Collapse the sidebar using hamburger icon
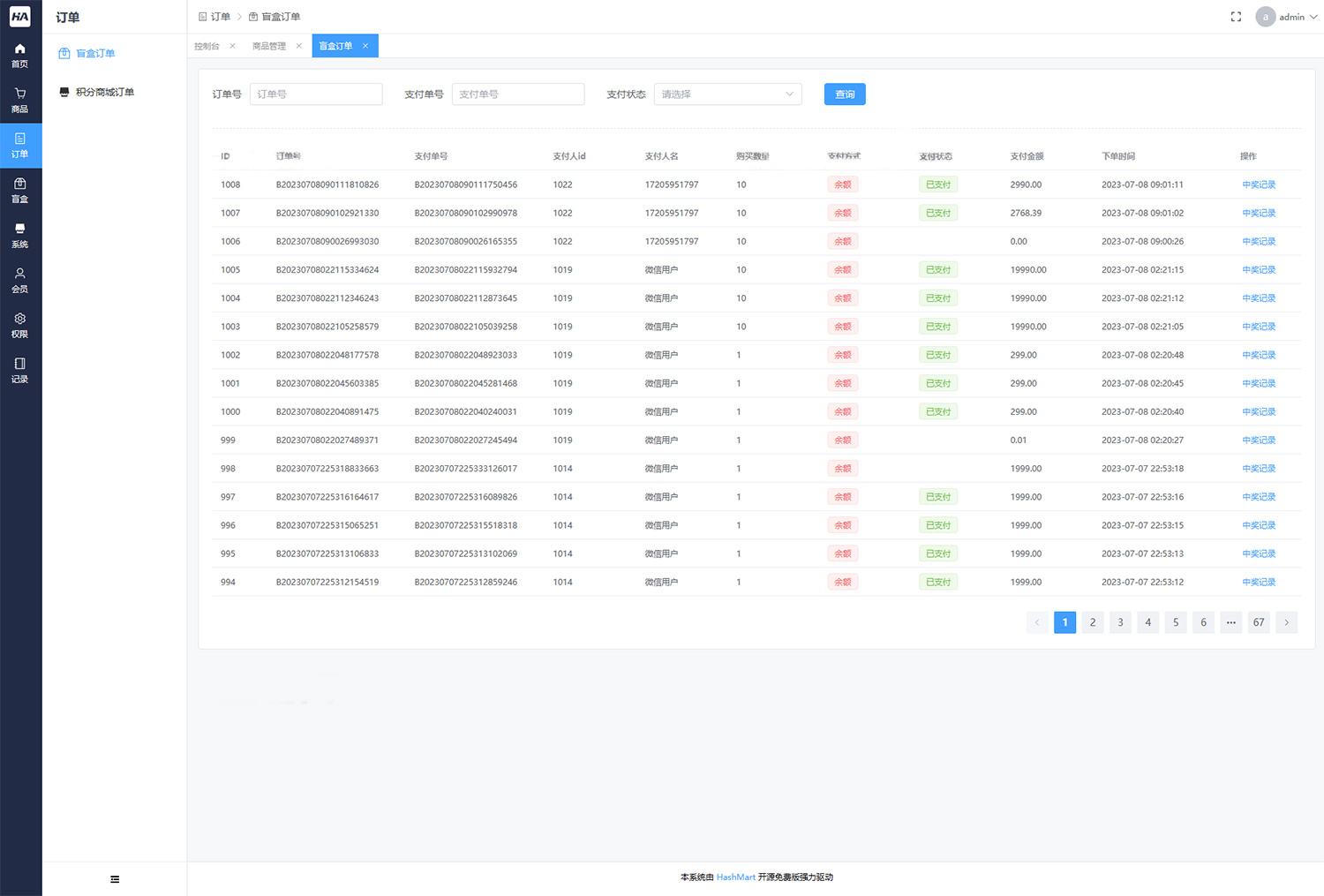This screenshot has height=896, width=1324. pos(115,879)
